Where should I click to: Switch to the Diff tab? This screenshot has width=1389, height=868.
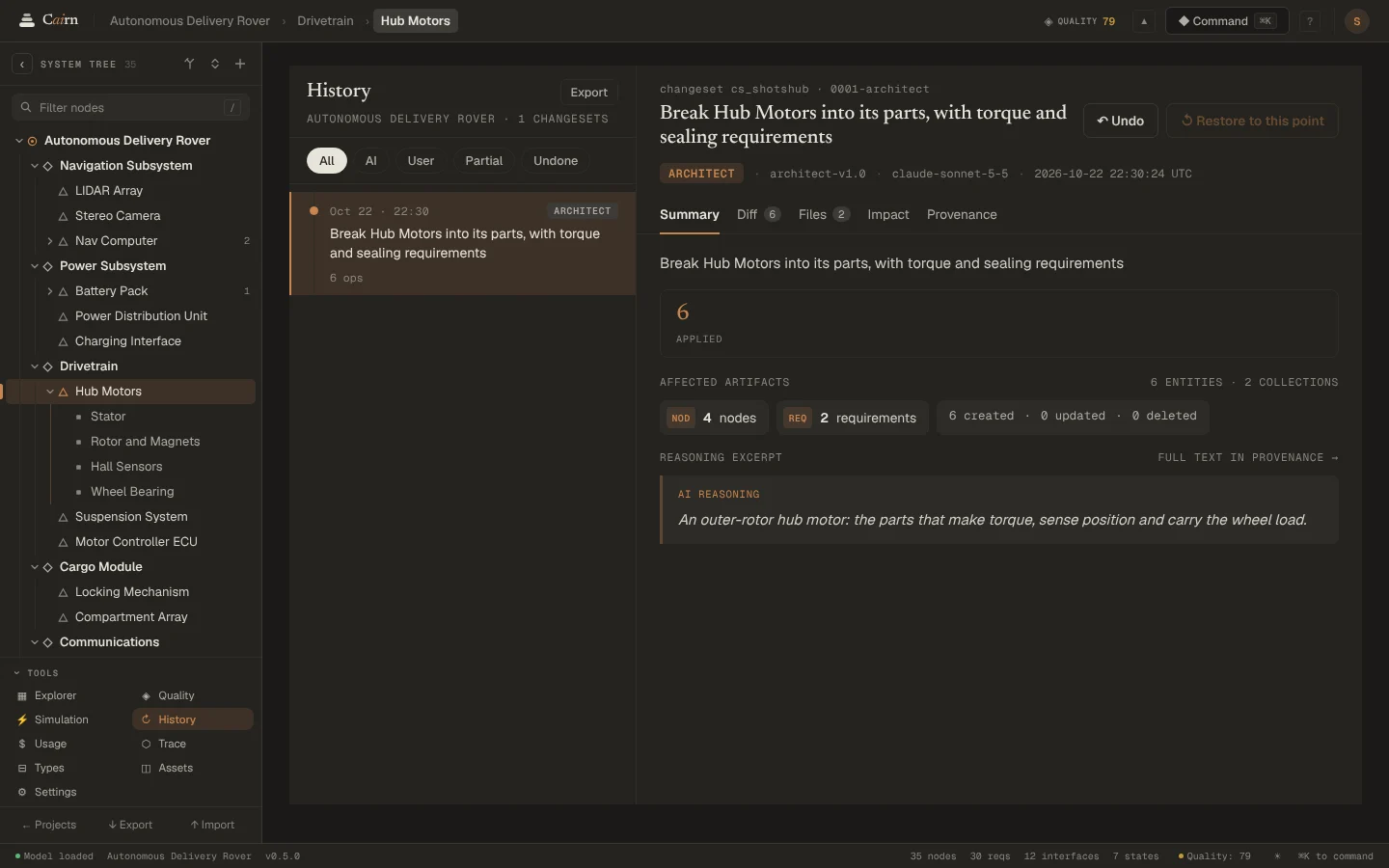coord(758,214)
